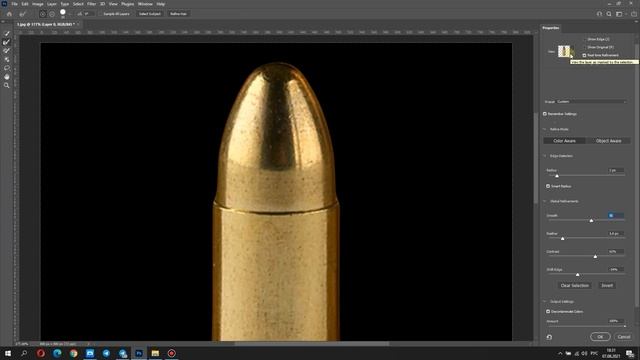Collapse the Refine Mode section
The height and width of the screenshot is (360, 640).
pos(545,129)
